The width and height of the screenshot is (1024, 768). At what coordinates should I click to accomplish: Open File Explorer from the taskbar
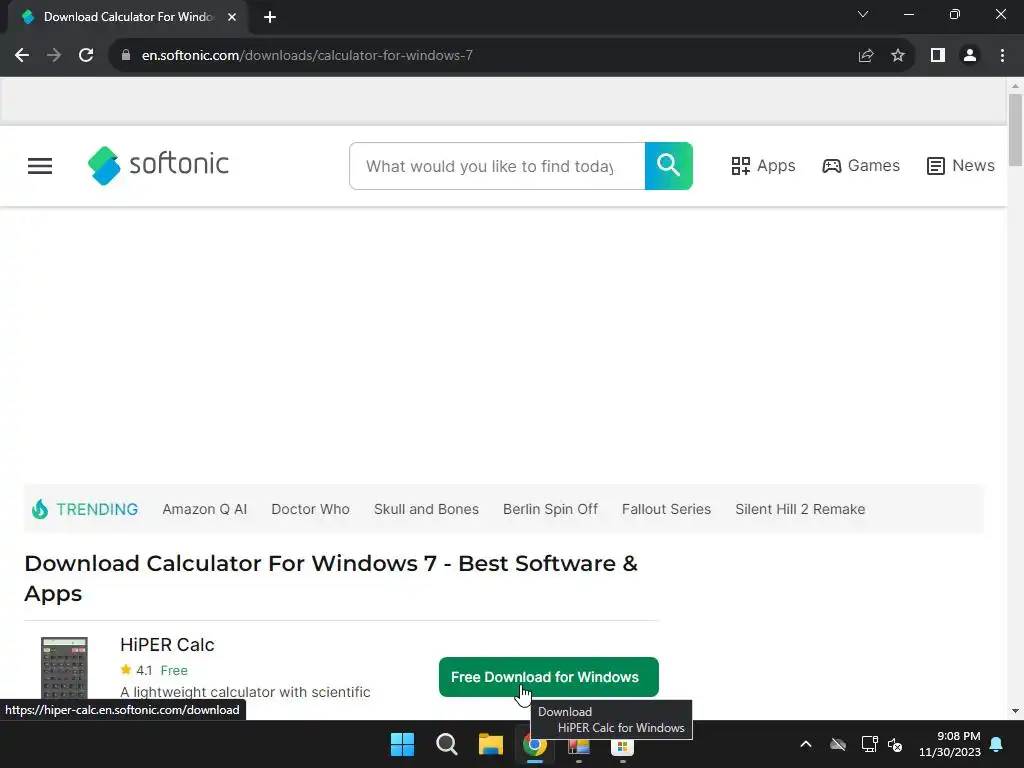[x=490, y=744]
